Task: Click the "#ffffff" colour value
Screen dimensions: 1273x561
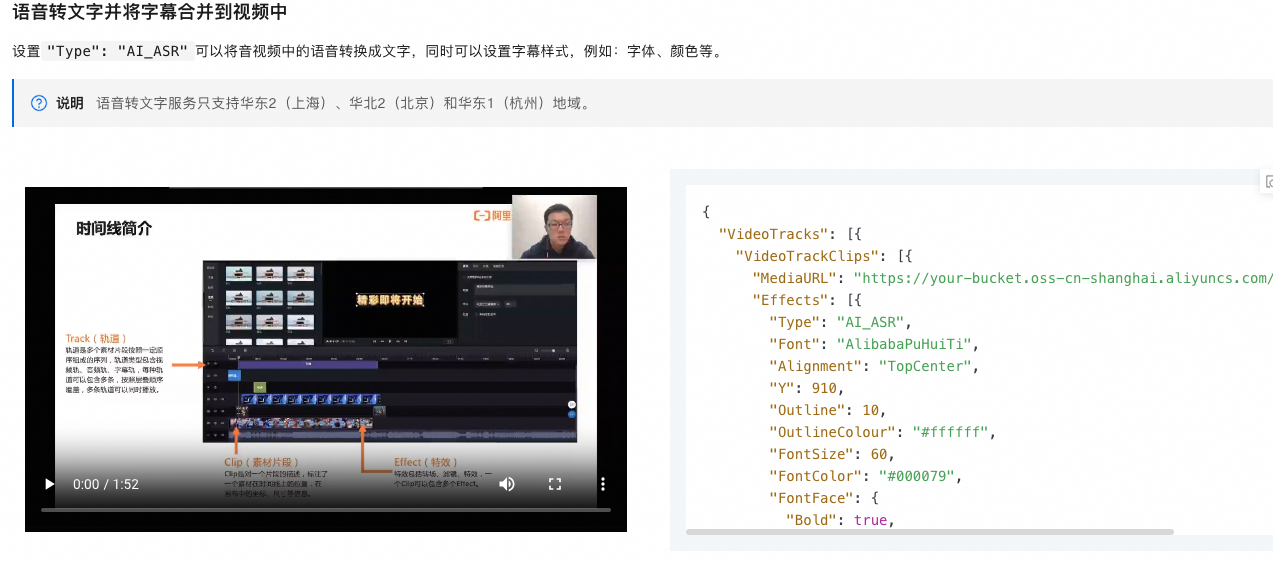Action: [x=950, y=432]
